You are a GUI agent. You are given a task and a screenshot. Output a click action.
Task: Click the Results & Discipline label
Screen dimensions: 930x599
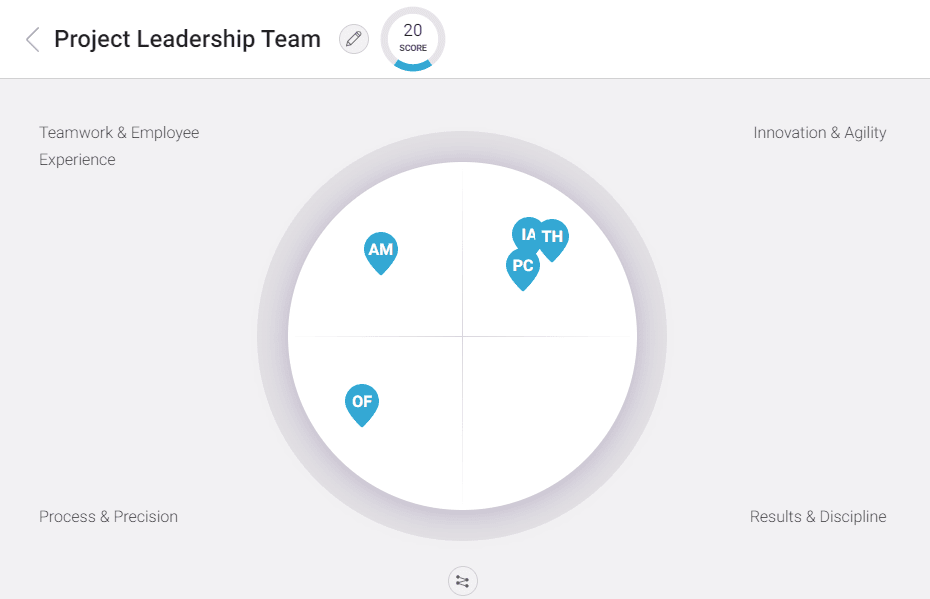click(818, 517)
